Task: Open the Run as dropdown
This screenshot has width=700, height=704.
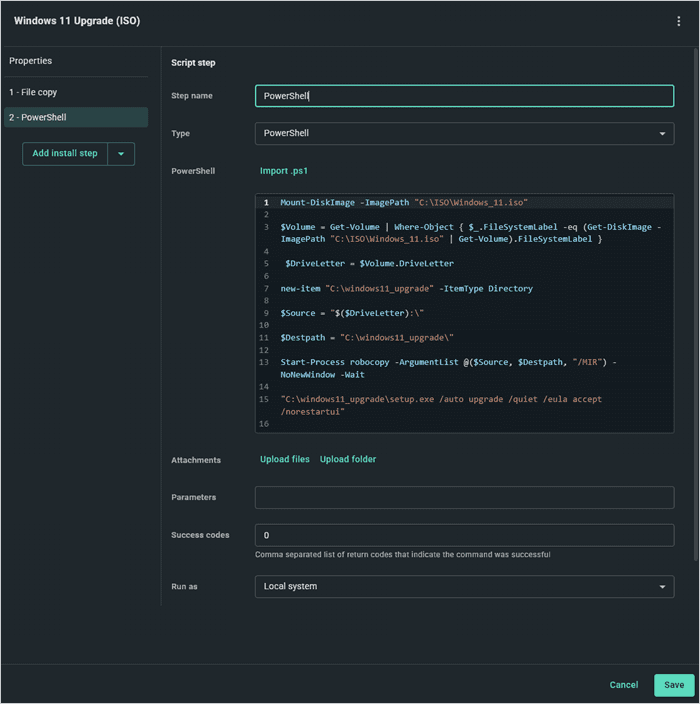Action: click(464, 586)
